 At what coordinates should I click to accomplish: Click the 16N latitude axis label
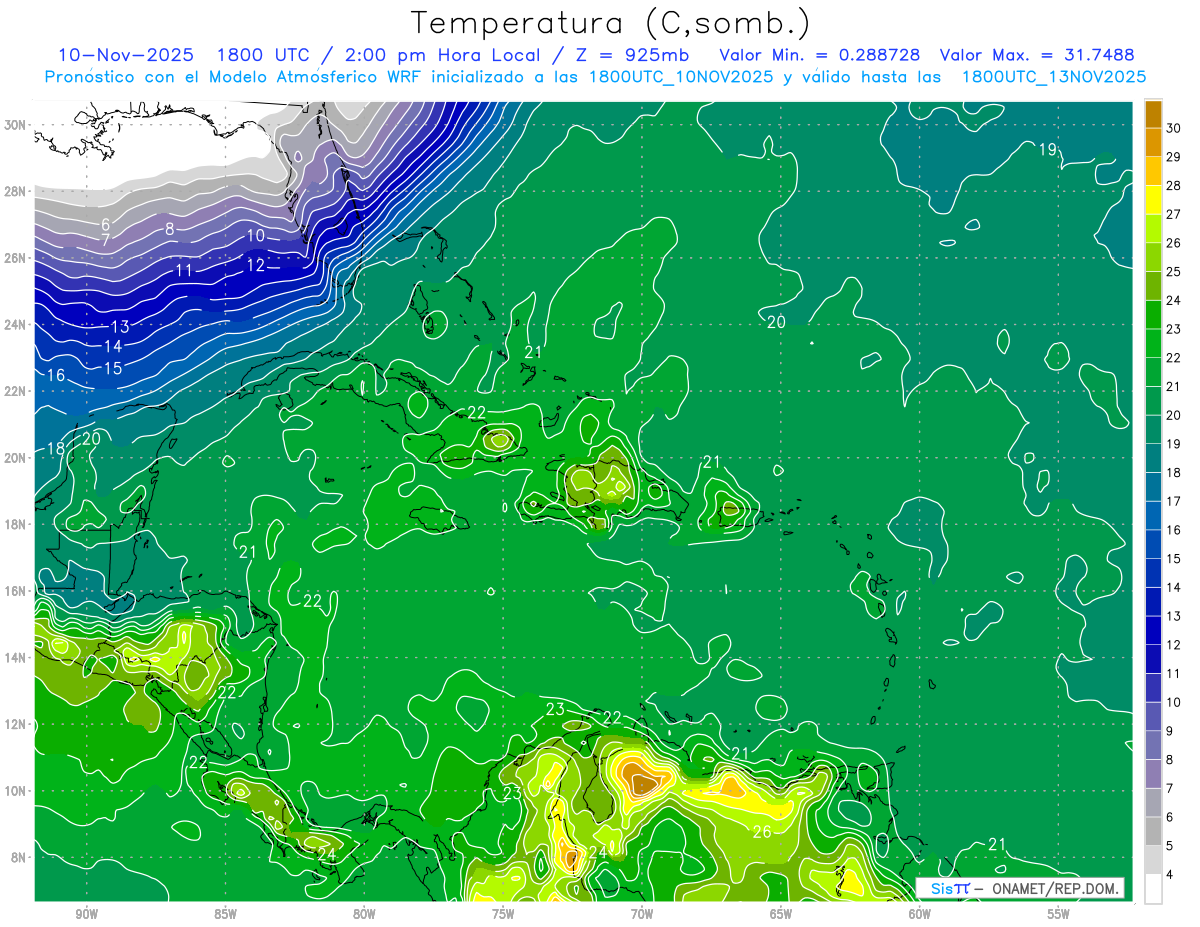[x=16, y=591]
